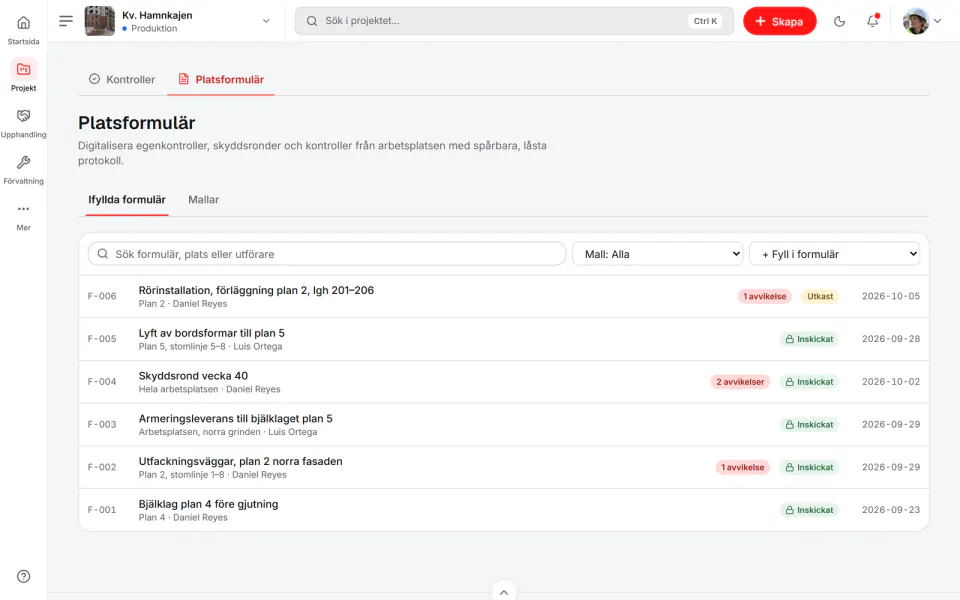The height and width of the screenshot is (600, 960).
Task: Expand the user avatar menu chevron
Action: (937, 21)
